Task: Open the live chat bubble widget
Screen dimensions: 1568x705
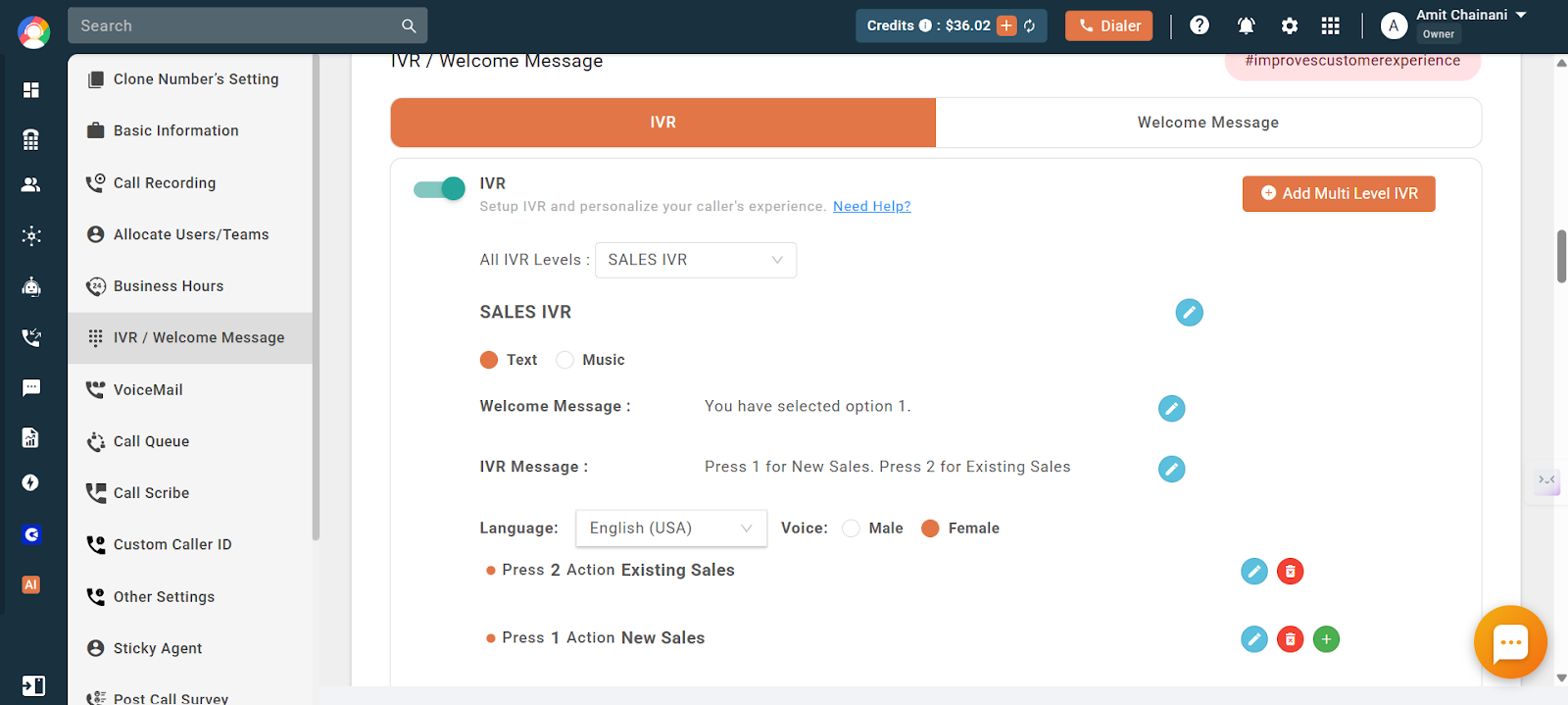Action: [x=1510, y=642]
